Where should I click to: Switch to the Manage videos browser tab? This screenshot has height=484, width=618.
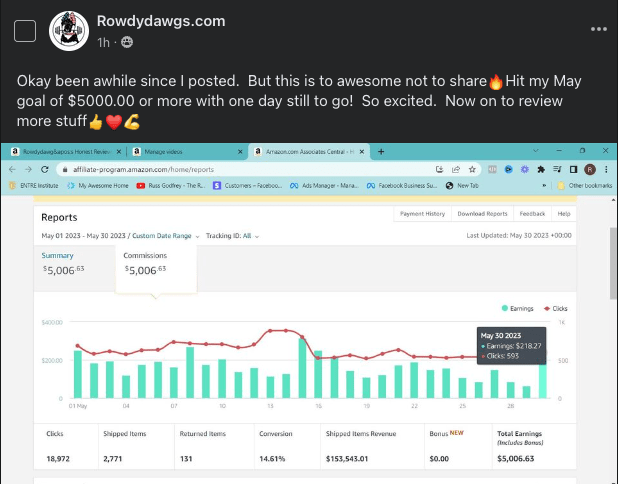[x=185, y=152]
